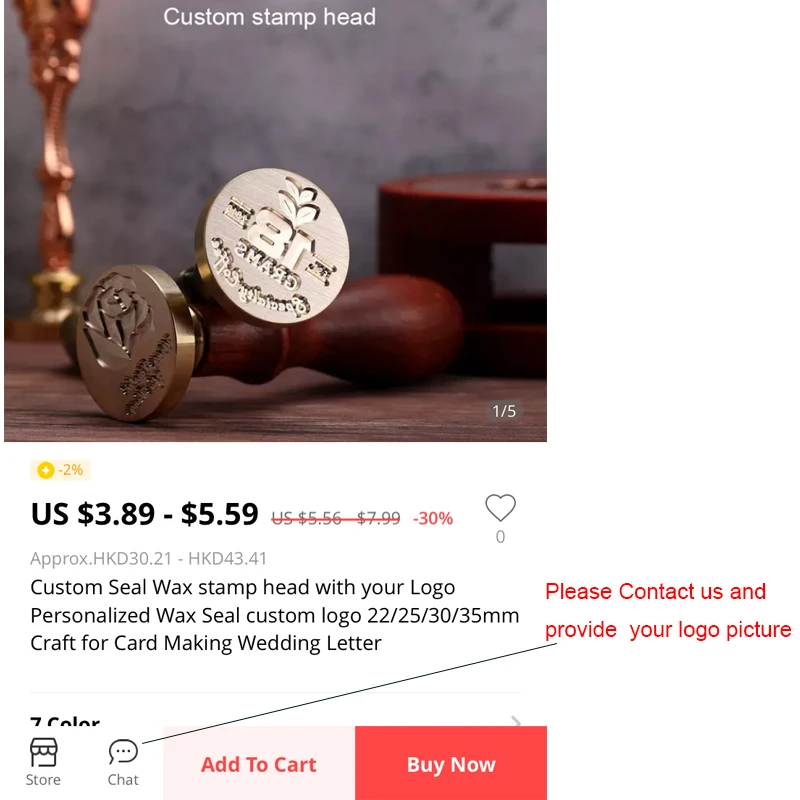Click the product title text
The height and width of the screenshot is (800, 800).
pyautogui.click(x=274, y=615)
